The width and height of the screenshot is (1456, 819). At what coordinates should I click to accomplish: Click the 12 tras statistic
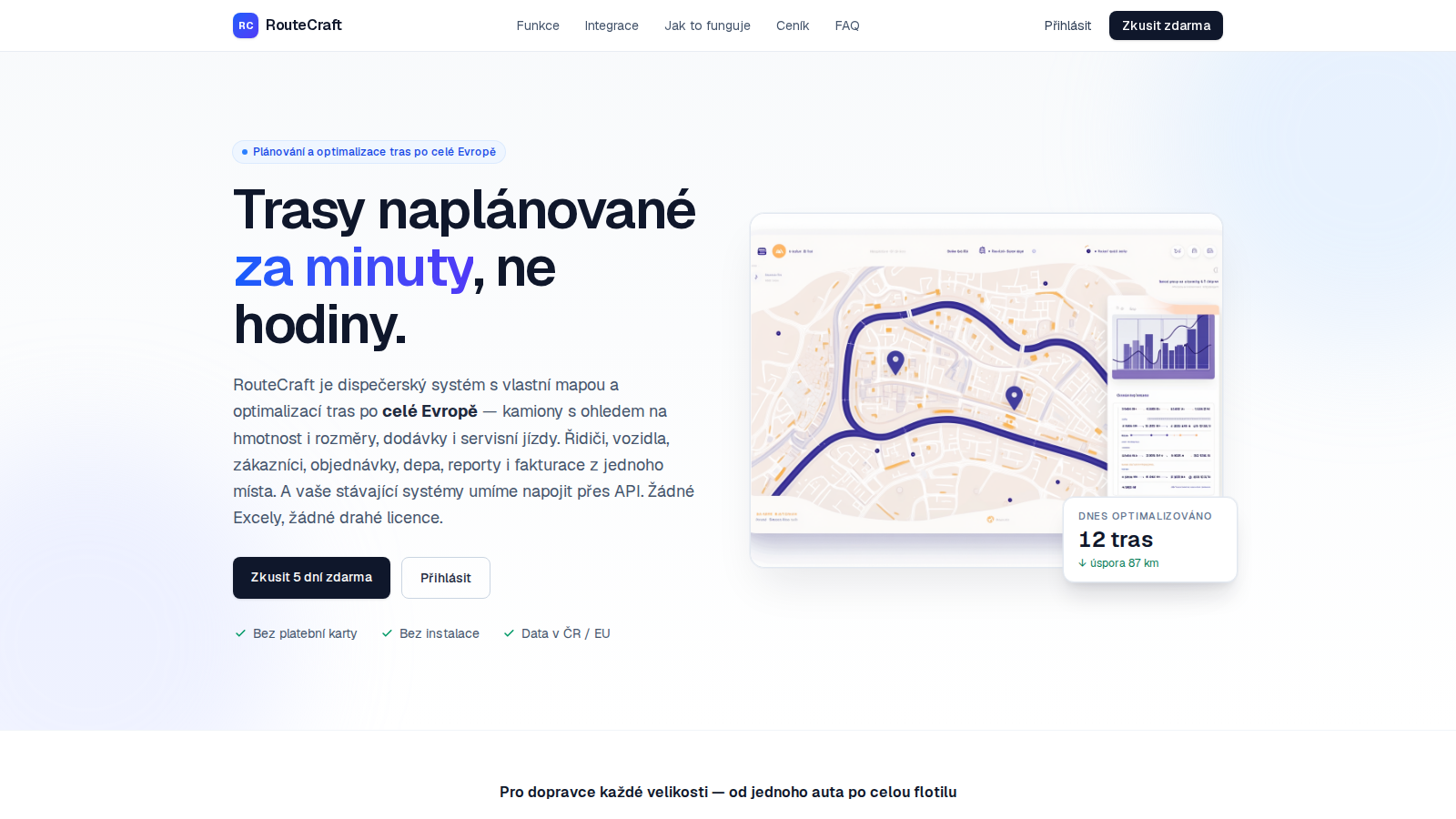(1116, 540)
